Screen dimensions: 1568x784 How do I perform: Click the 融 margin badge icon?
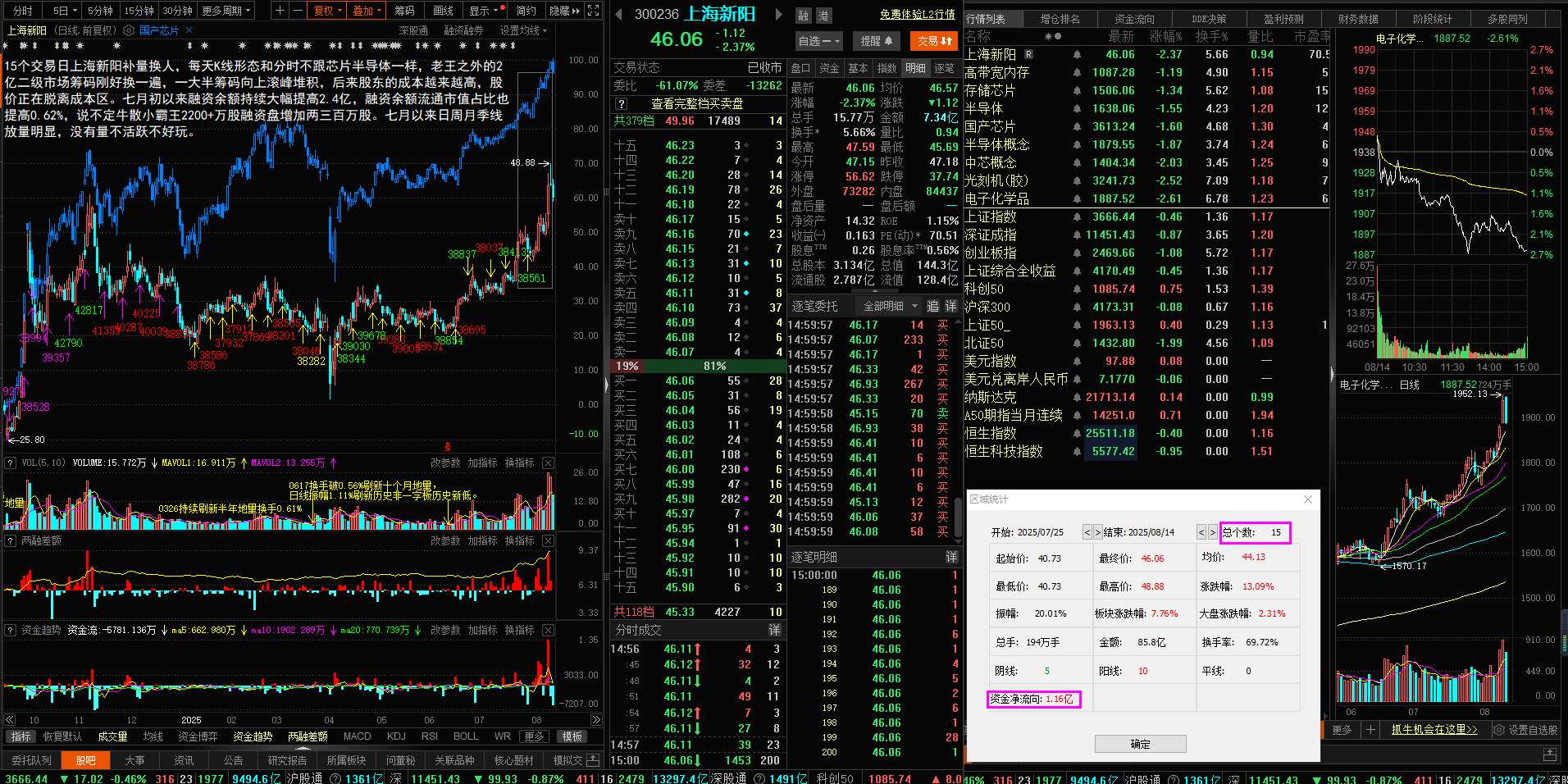(x=804, y=16)
